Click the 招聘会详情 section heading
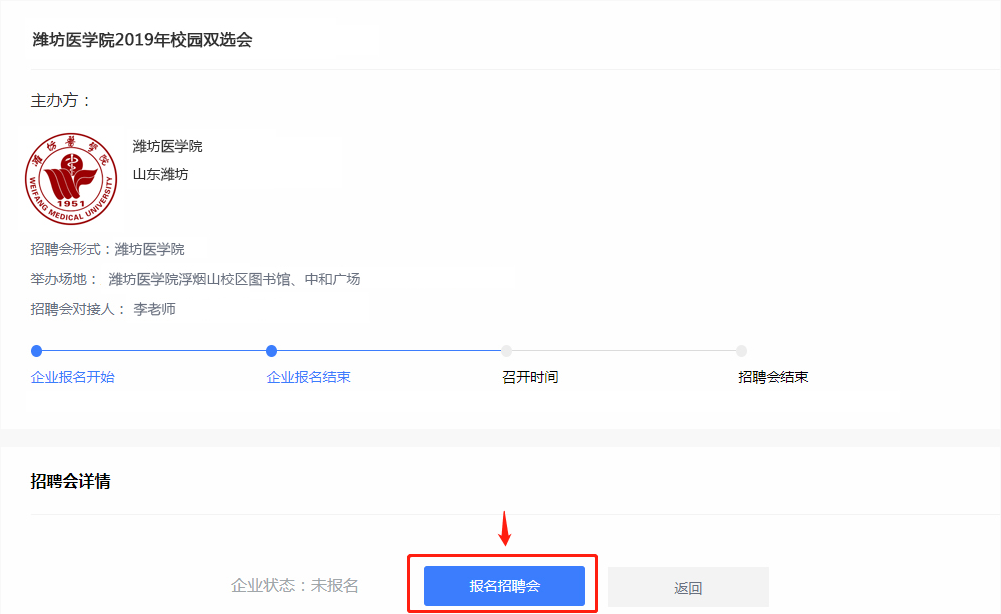 pyautogui.click(x=70, y=482)
